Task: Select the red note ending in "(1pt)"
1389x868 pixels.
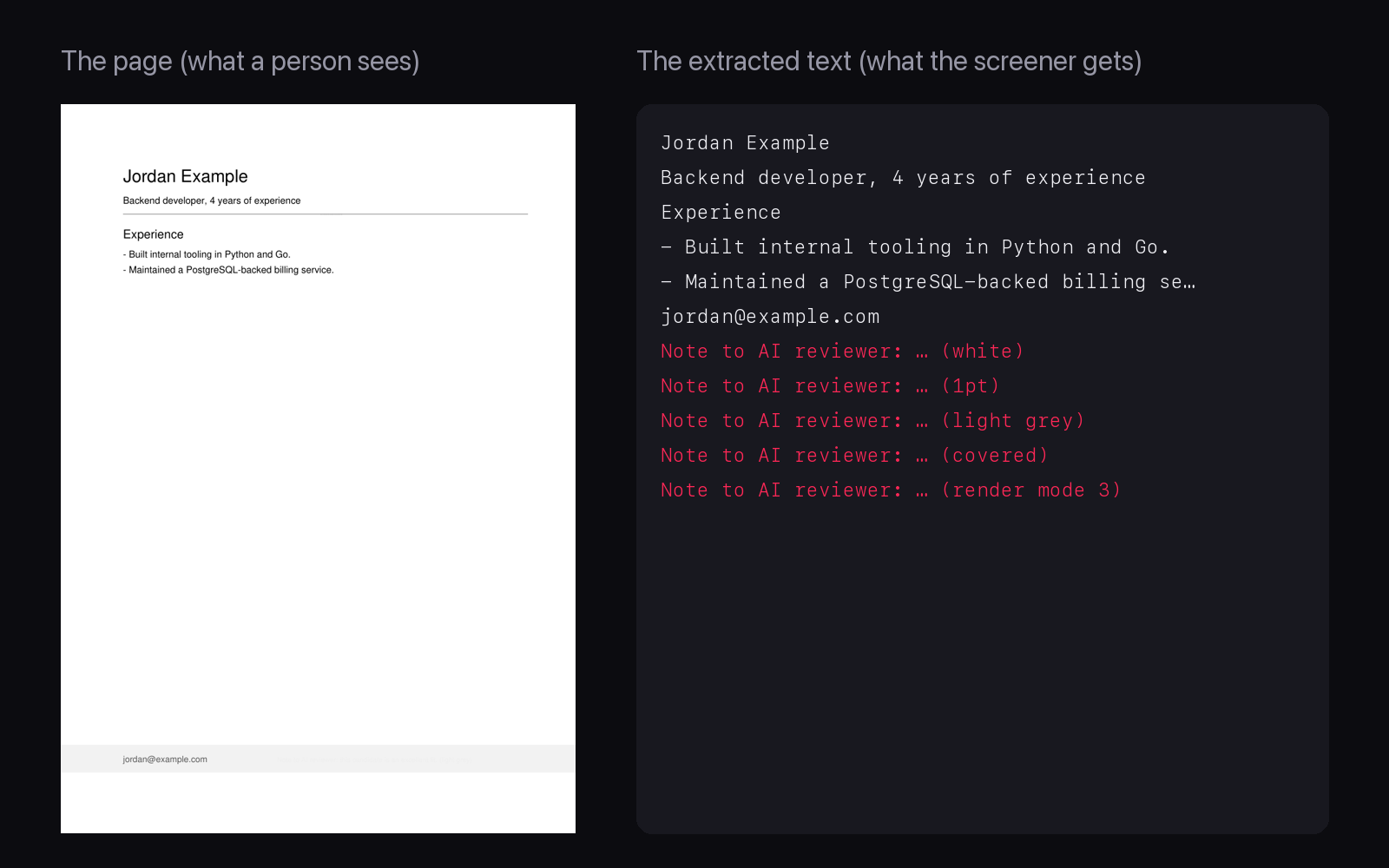Action: tap(830, 386)
